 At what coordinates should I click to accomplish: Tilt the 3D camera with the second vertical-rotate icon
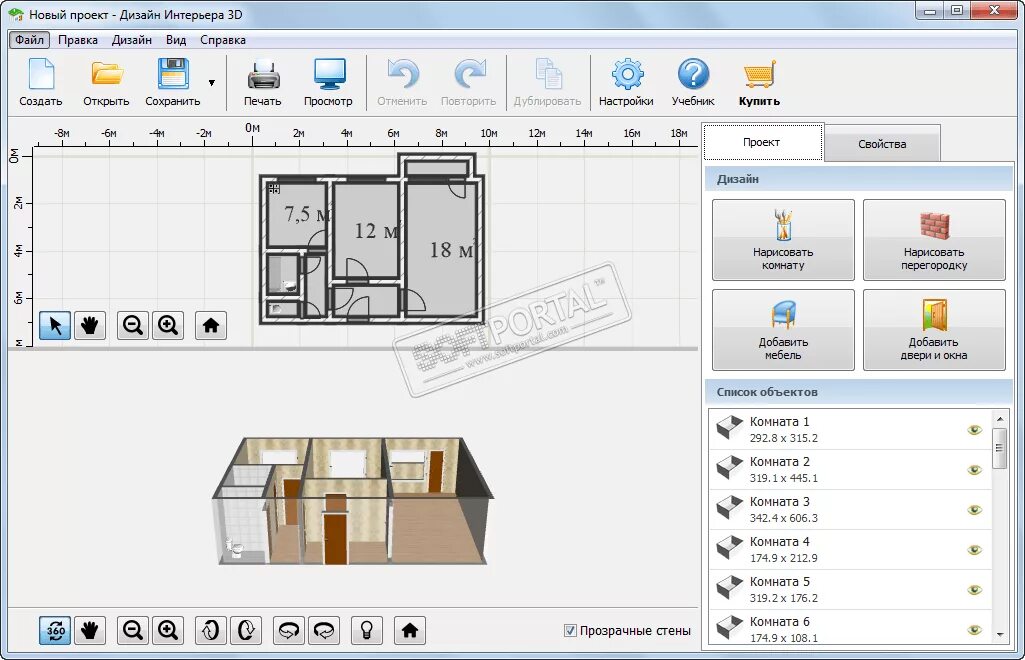pos(246,631)
